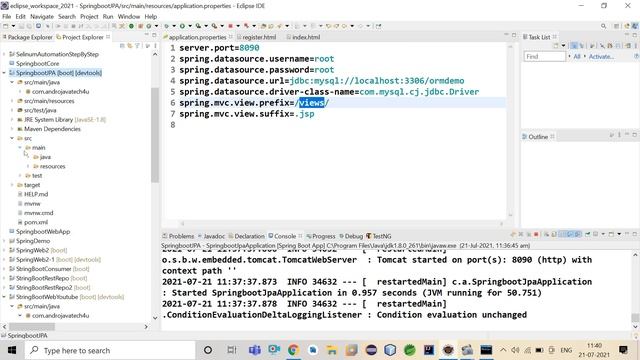This screenshot has height=360, width=640.
Task: Click the Activate... link in Task List
Action: tap(601, 56)
